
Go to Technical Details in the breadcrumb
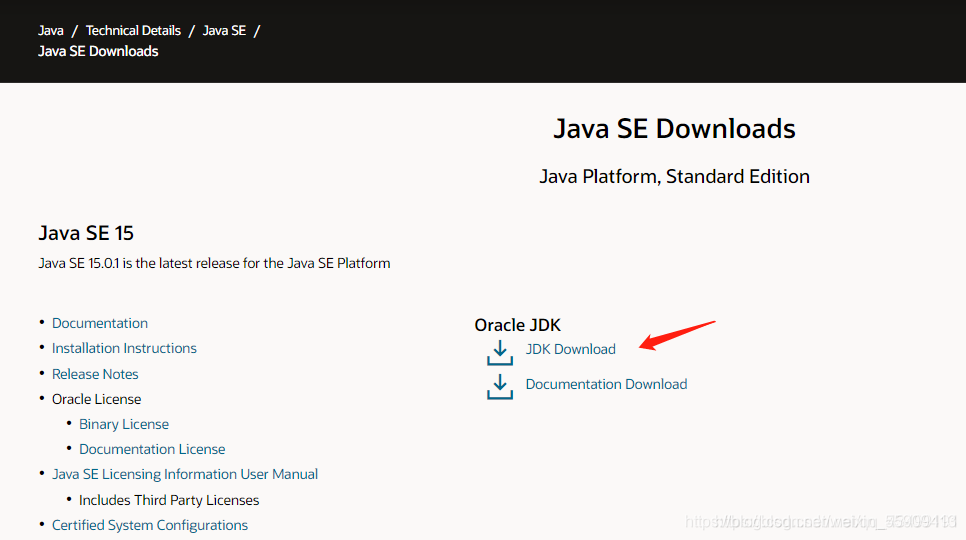click(x=133, y=31)
